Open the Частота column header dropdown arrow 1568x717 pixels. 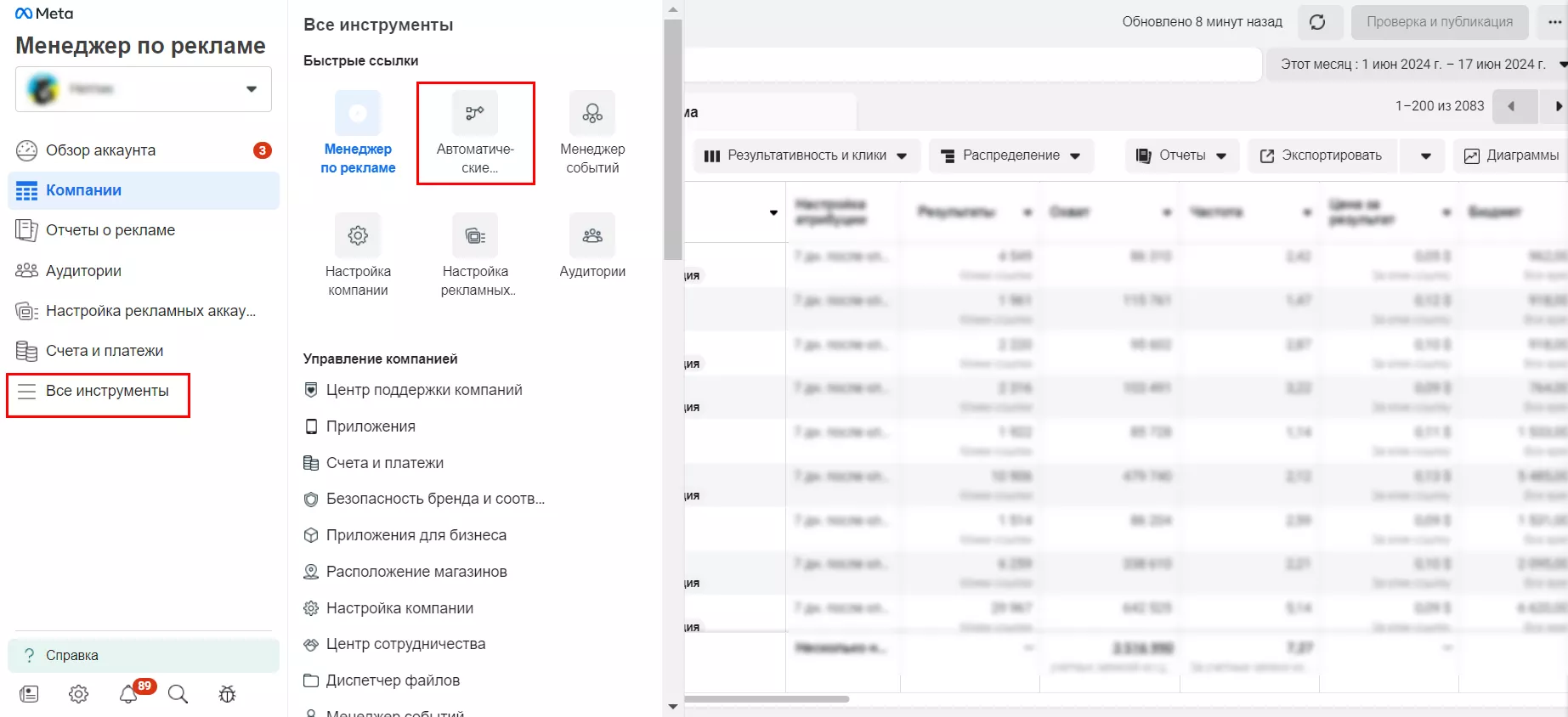tap(1306, 212)
